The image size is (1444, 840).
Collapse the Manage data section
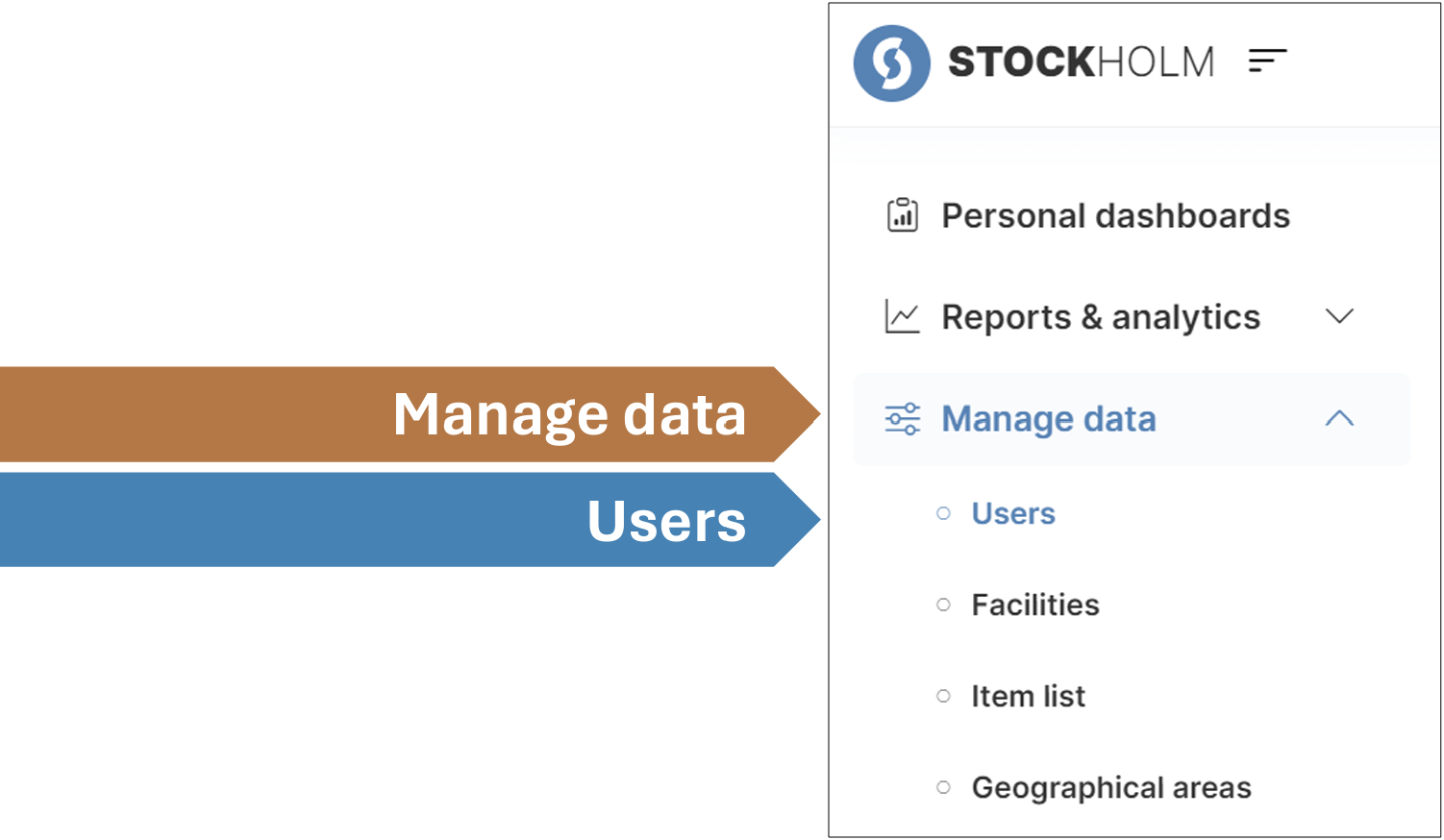point(1339,418)
